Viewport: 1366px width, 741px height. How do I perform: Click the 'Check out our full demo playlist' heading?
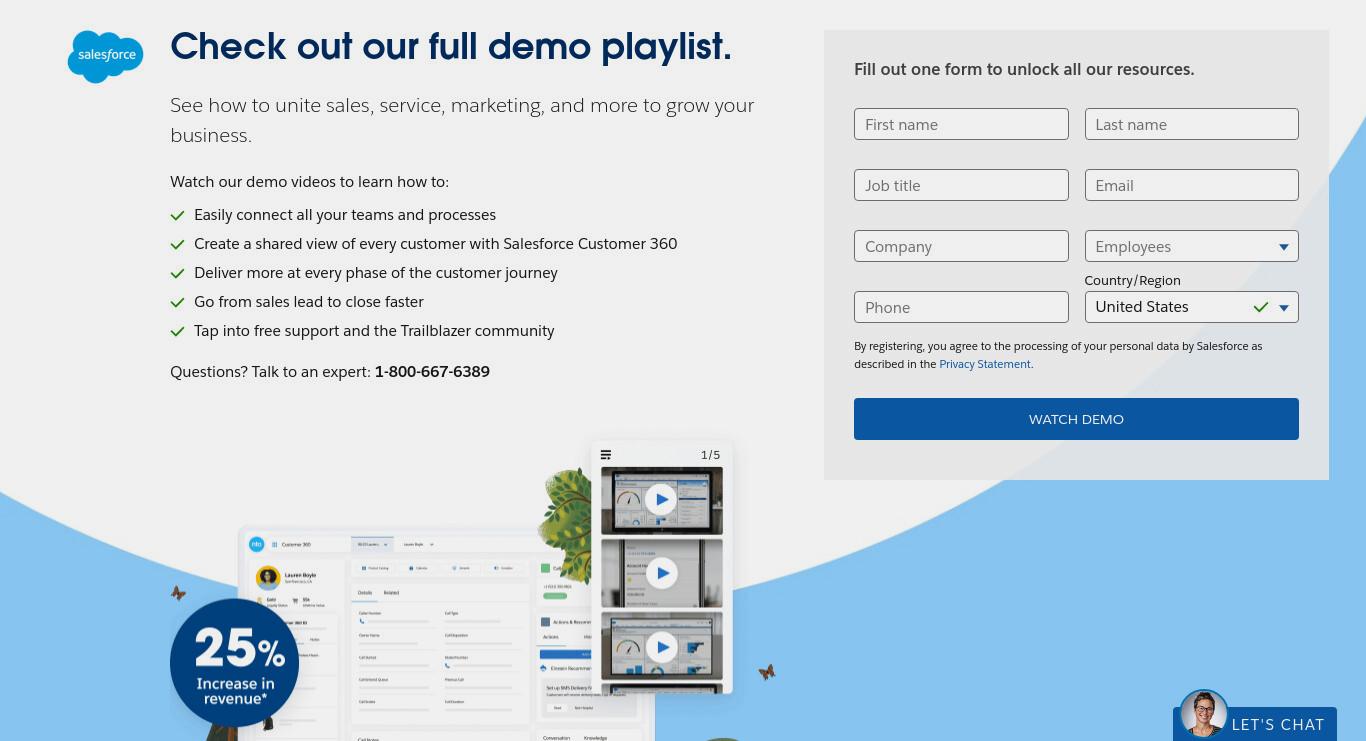(x=451, y=47)
